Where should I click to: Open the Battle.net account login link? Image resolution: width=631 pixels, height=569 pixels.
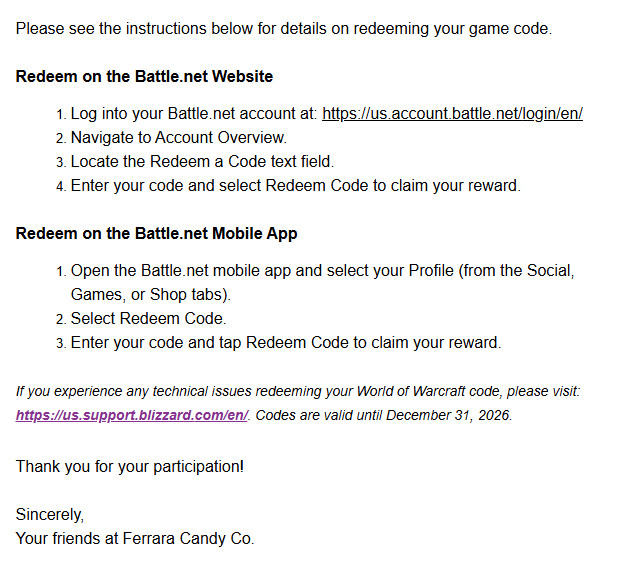click(x=452, y=114)
